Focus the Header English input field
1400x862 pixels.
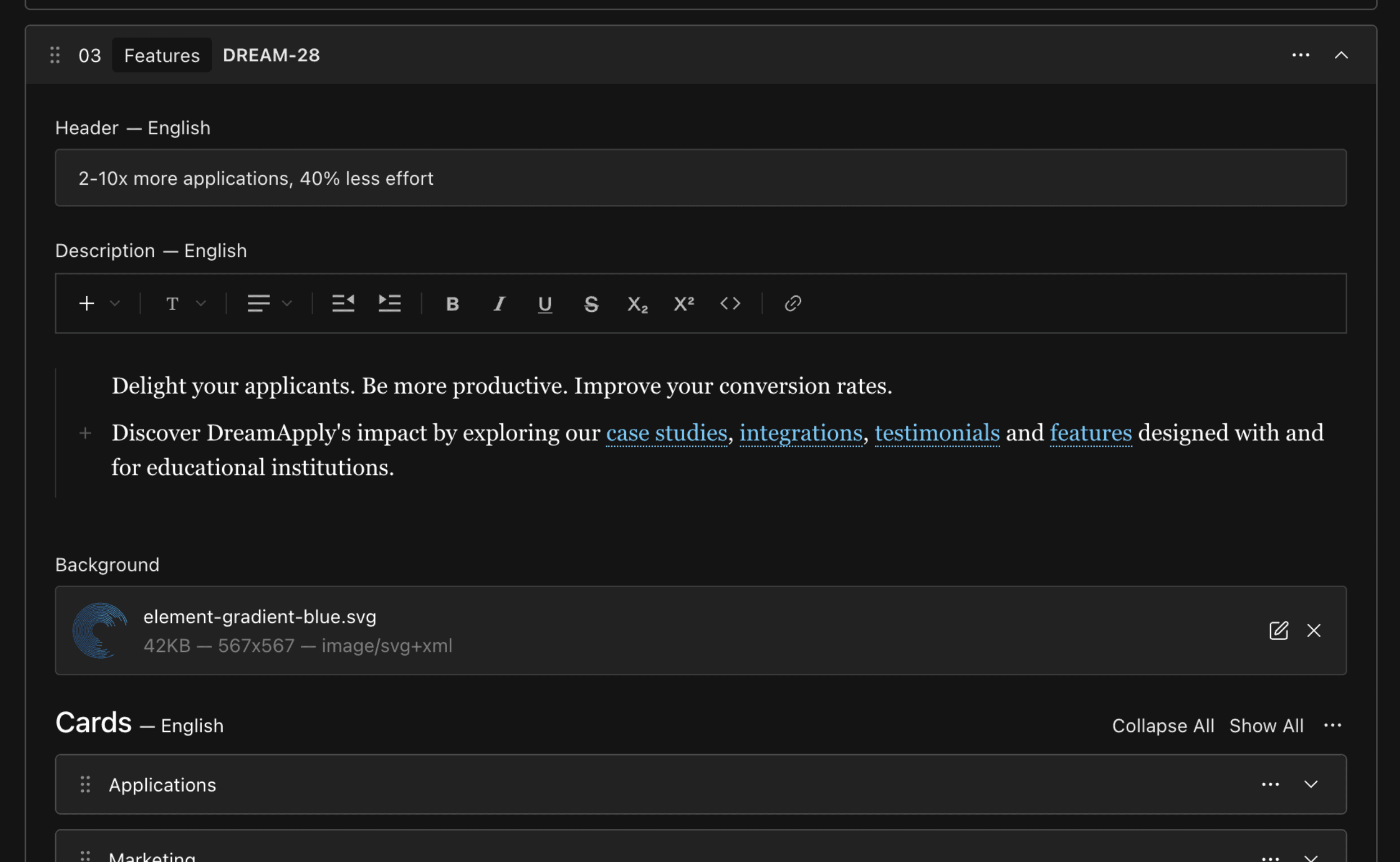[701, 178]
